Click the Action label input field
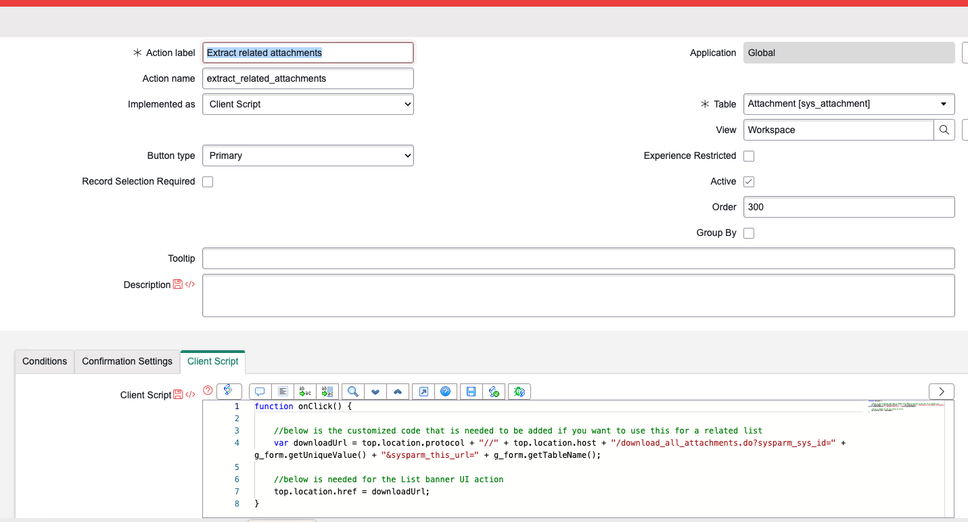Viewport: 968px width, 522px height. click(x=308, y=52)
